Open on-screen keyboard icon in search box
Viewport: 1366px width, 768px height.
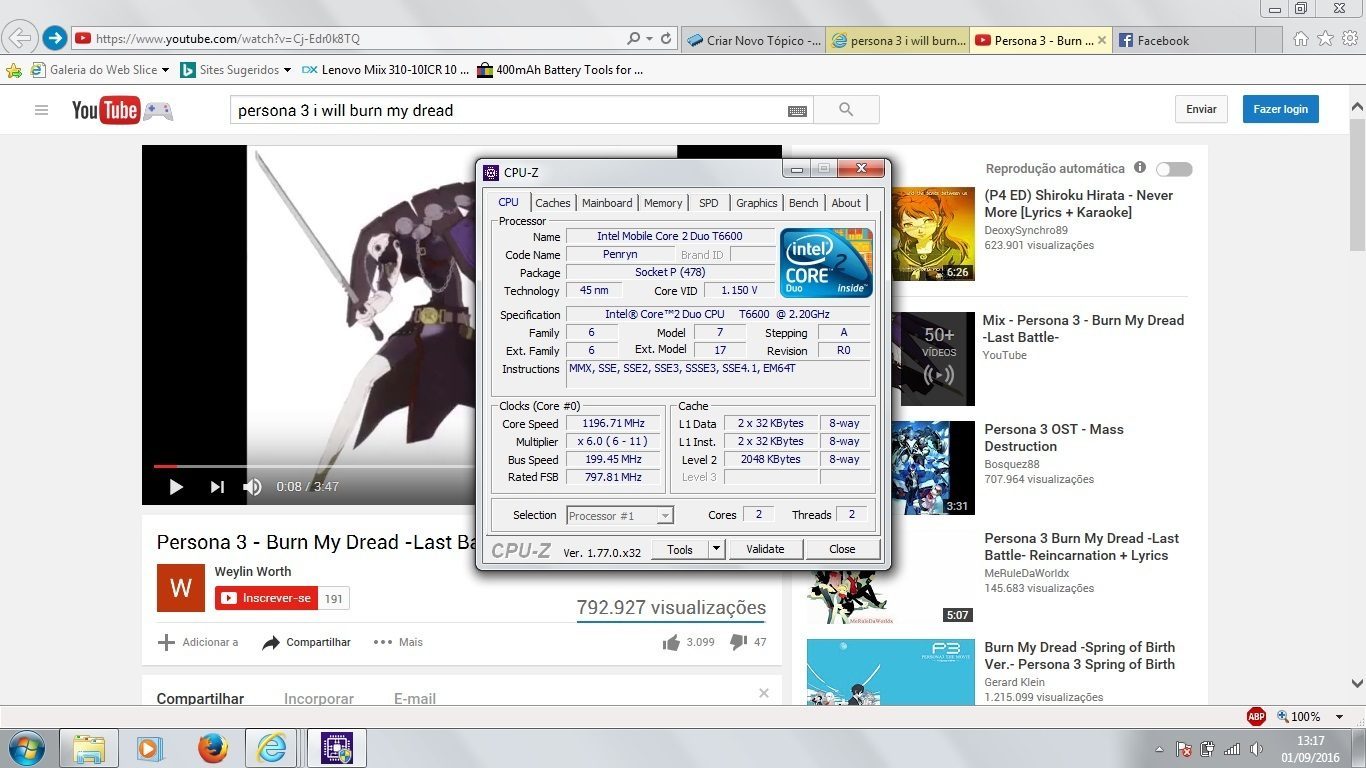click(x=797, y=111)
